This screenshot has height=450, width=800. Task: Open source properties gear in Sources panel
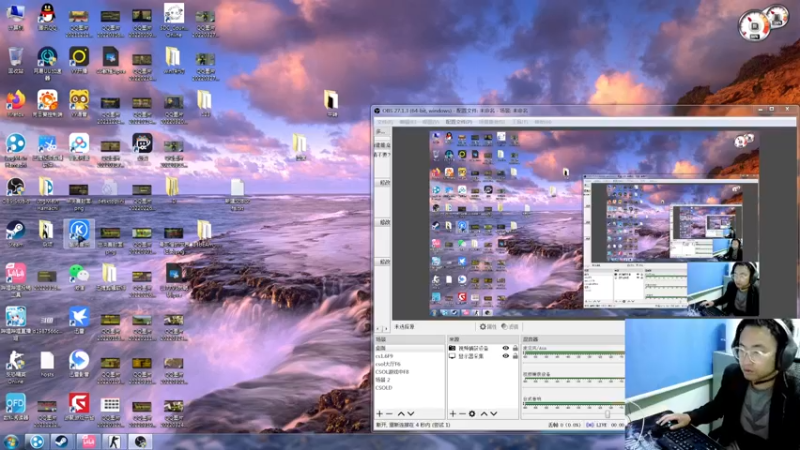click(x=472, y=414)
